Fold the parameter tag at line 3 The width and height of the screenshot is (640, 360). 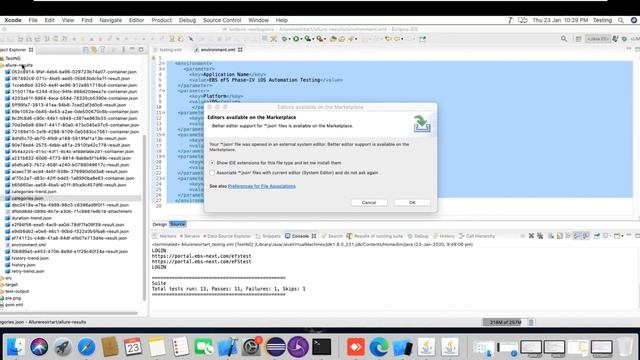[x=163, y=69]
